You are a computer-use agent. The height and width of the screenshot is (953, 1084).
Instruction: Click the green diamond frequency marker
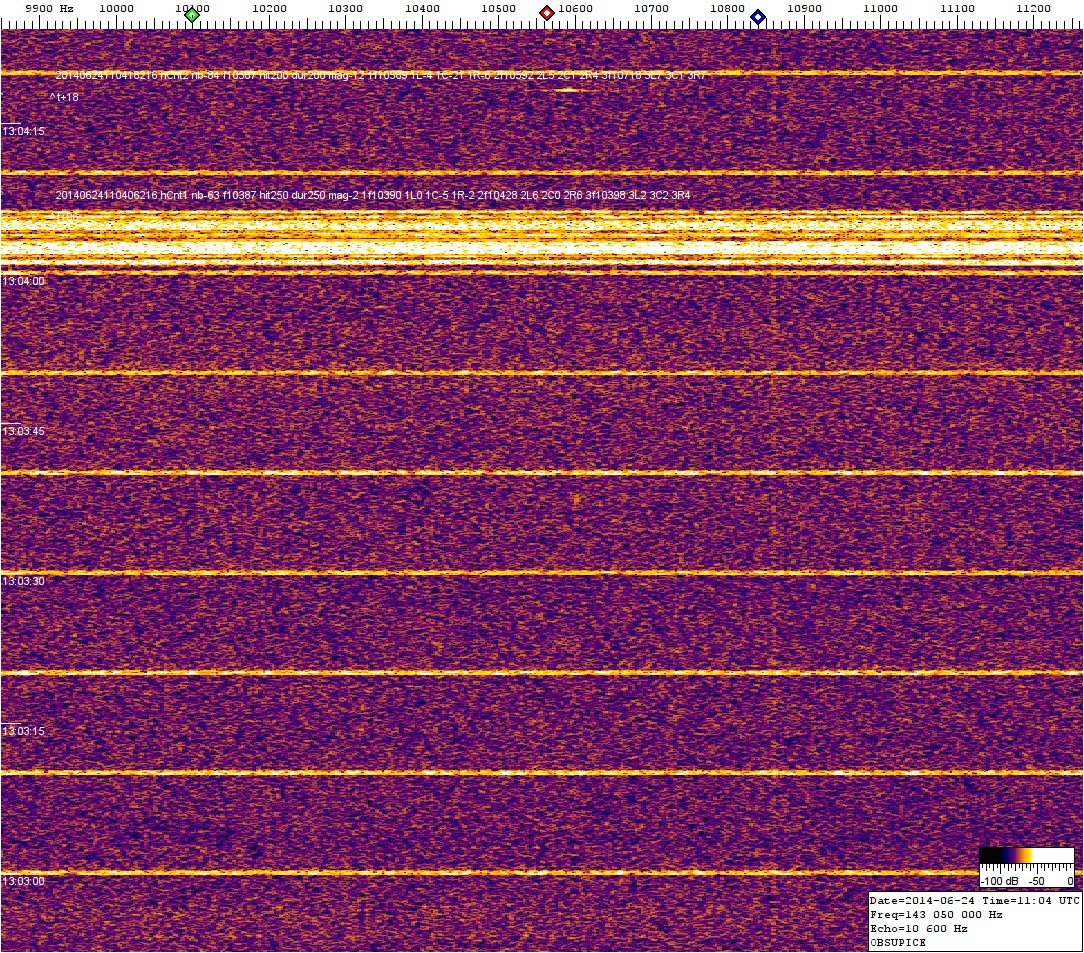[192, 14]
